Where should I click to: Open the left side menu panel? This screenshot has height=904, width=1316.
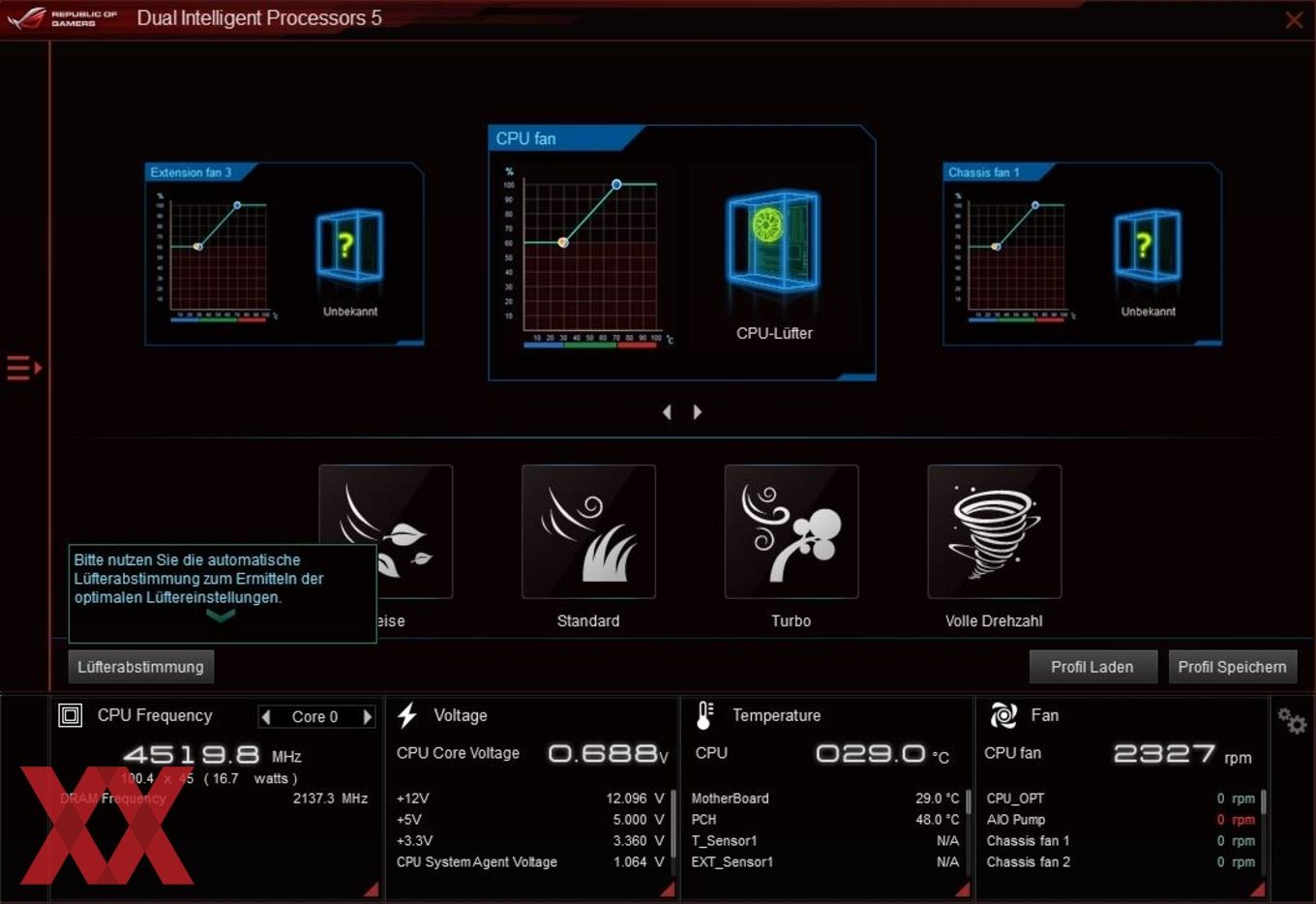pyautogui.click(x=24, y=368)
